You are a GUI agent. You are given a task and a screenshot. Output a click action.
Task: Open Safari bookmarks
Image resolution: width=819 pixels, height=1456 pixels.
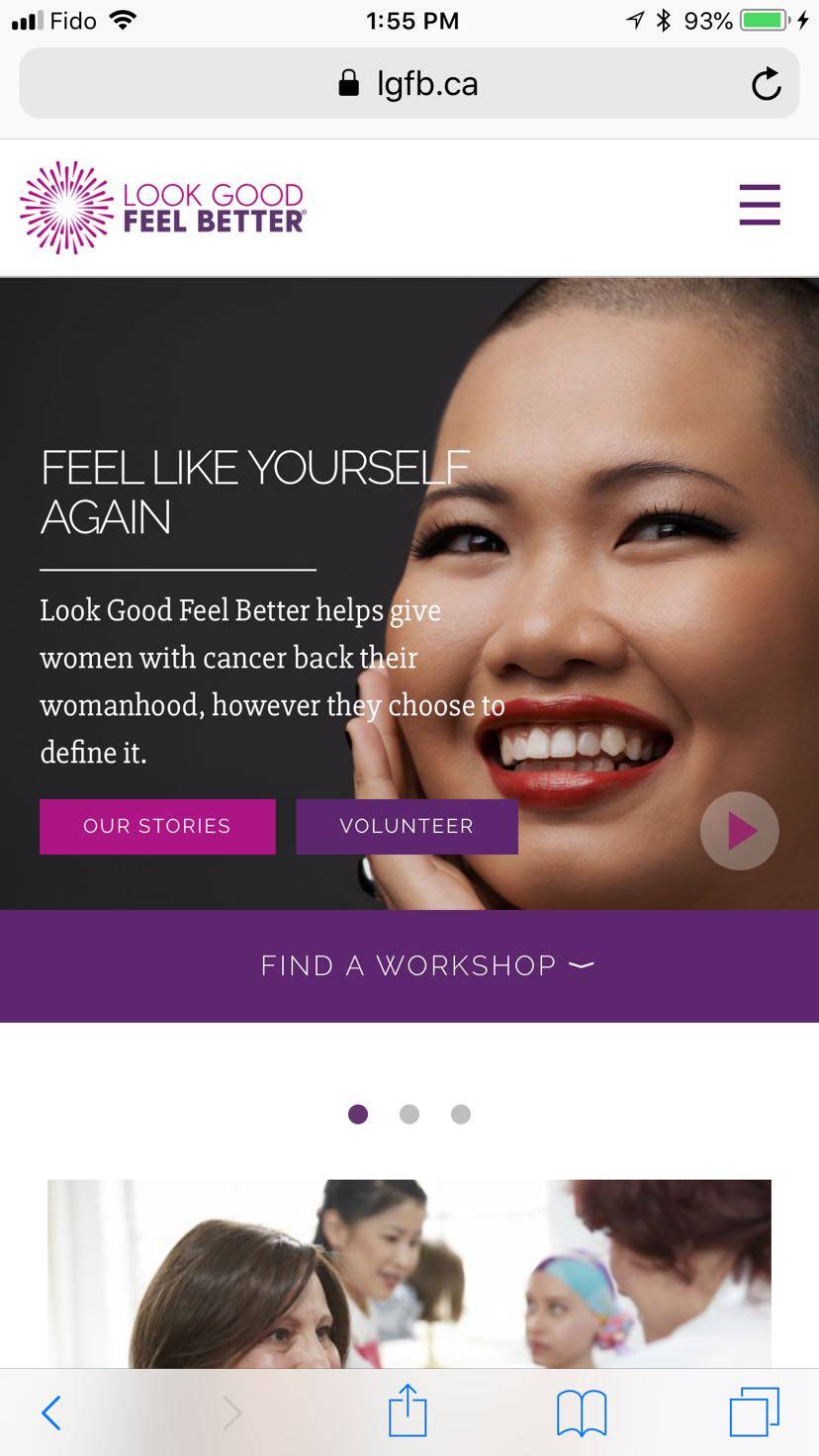click(x=582, y=1412)
